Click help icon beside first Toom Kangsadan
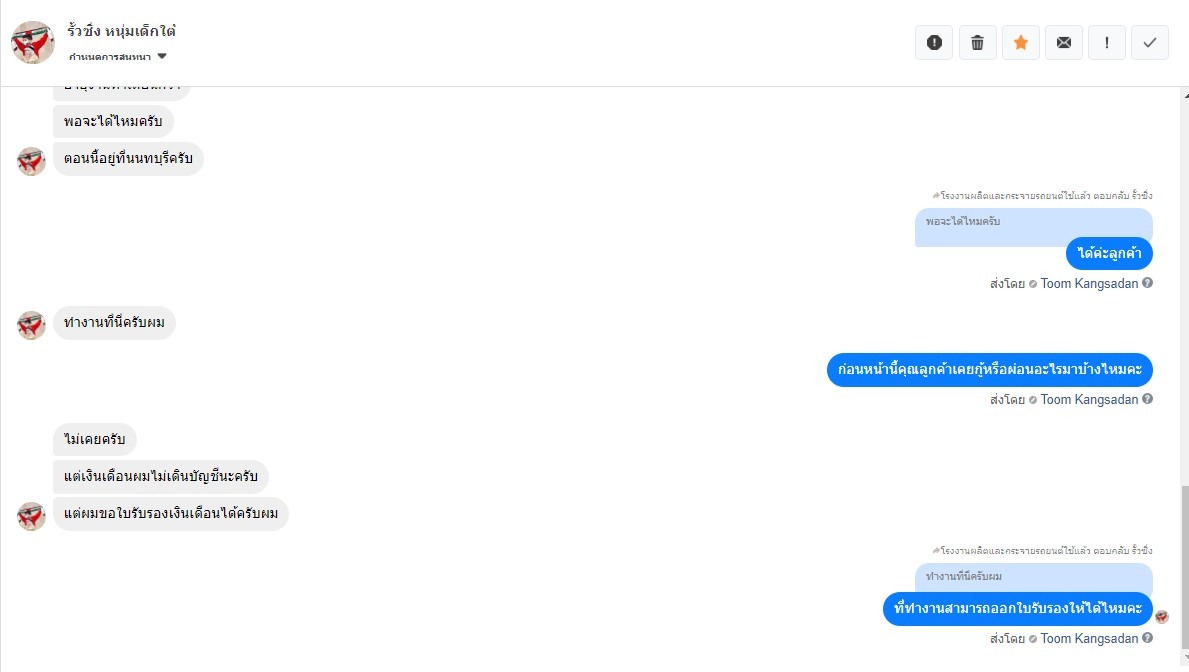 coord(1147,283)
